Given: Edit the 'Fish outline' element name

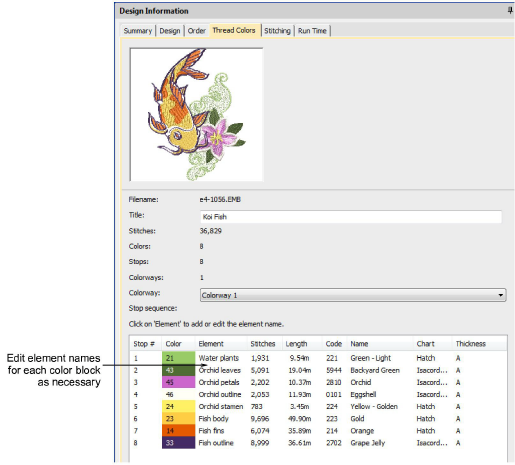Looking at the screenshot, I should [x=216, y=443].
